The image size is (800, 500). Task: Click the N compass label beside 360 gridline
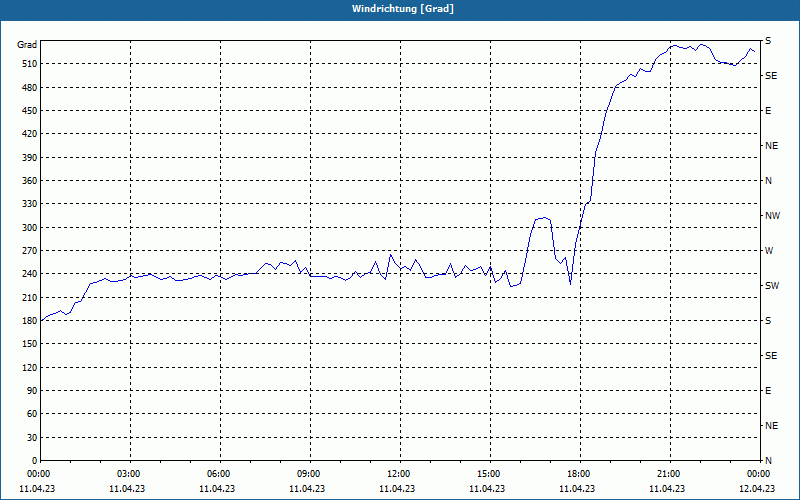[x=768, y=181]
